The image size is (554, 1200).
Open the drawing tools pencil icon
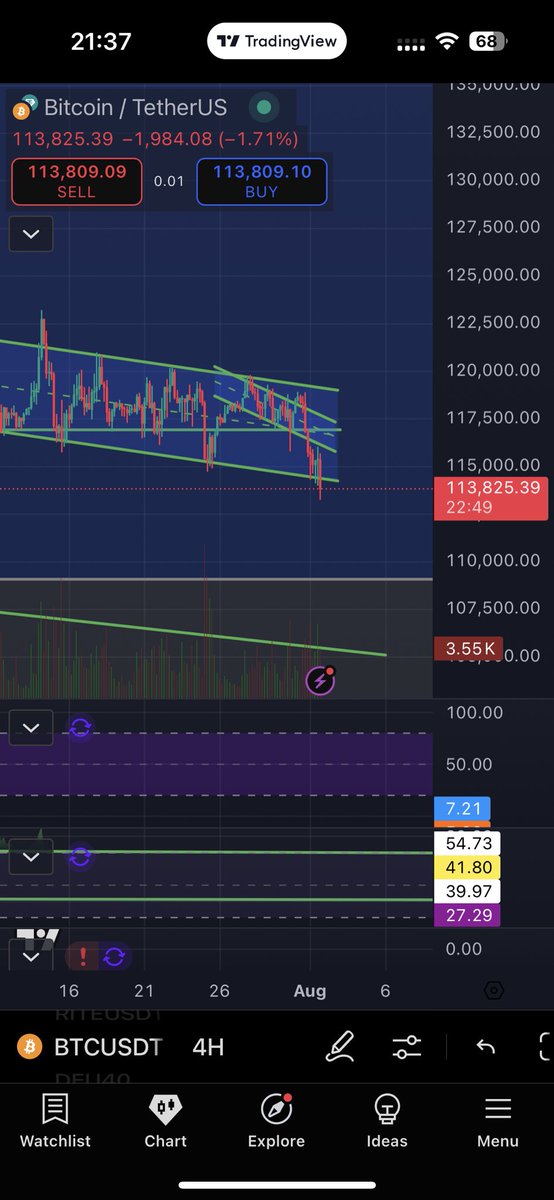click(340, 1047)
